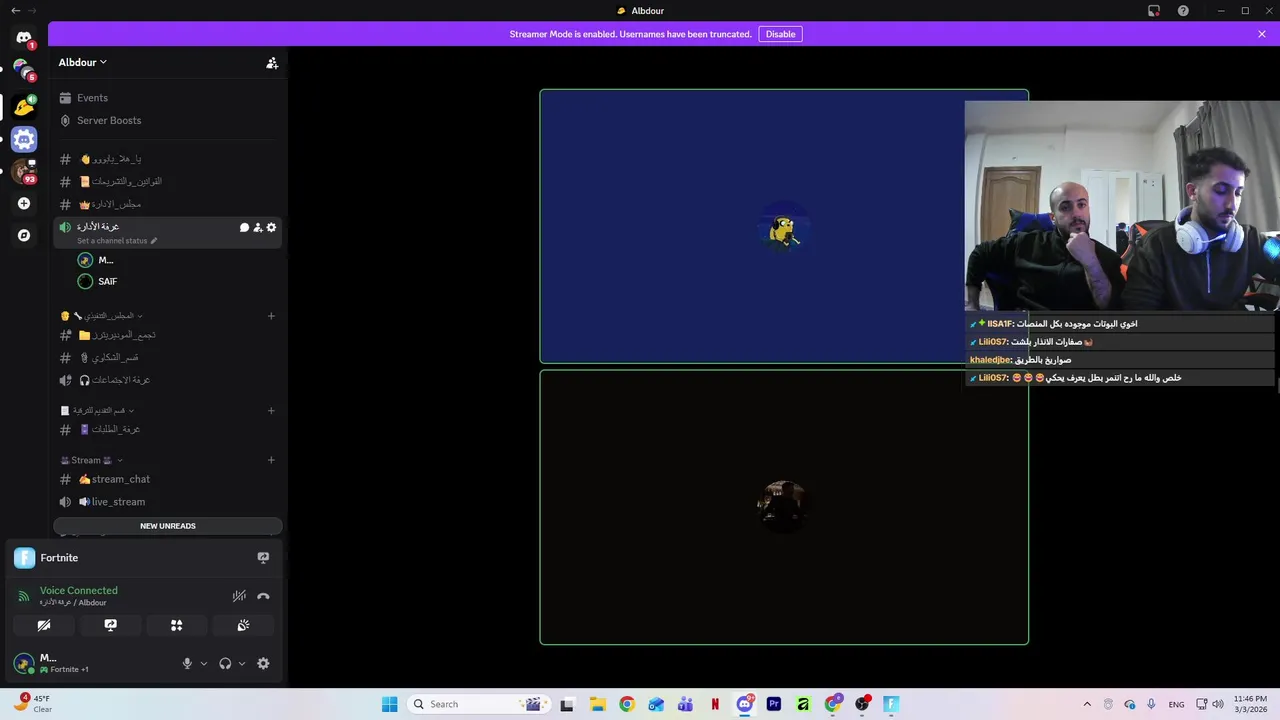Open Events in sidebar
1280x720 pixels.
click(168, 98)
